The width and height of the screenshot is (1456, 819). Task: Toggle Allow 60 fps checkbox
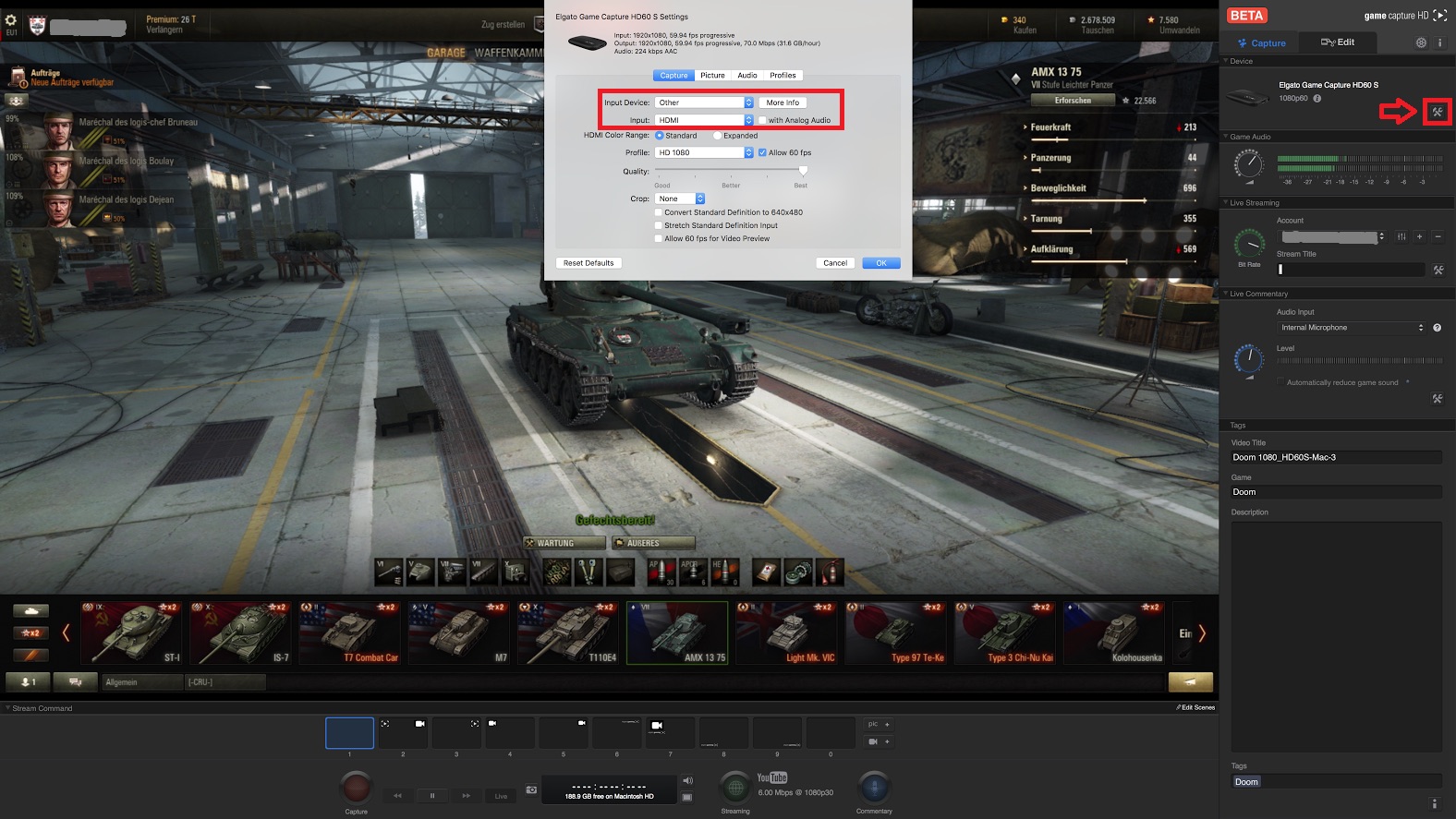762,152
